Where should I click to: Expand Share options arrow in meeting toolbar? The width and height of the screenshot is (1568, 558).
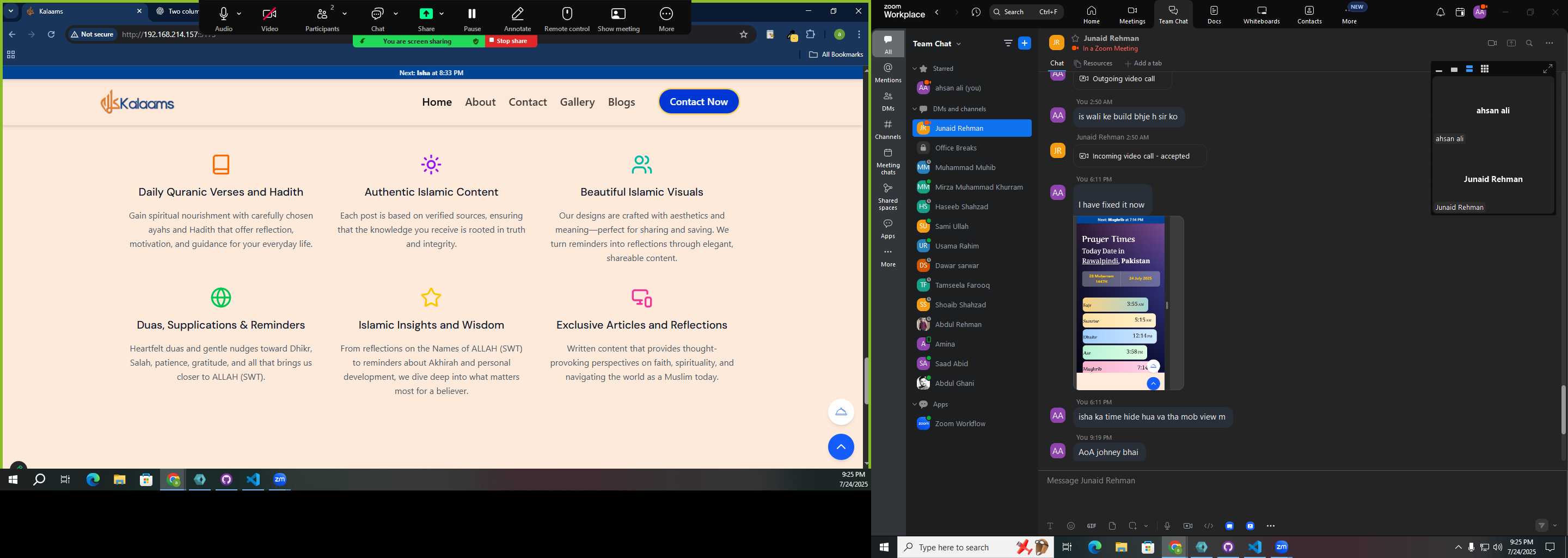tap(442, 14)
